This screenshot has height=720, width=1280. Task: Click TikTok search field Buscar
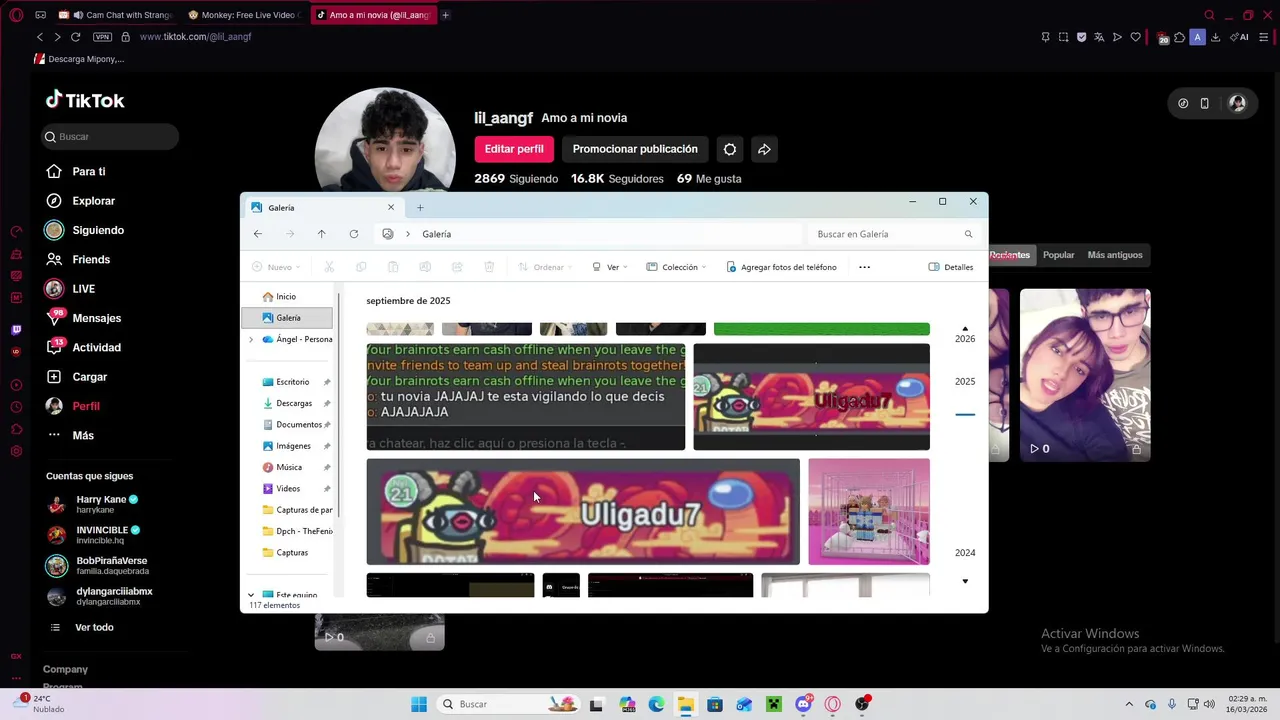point(110,137)
